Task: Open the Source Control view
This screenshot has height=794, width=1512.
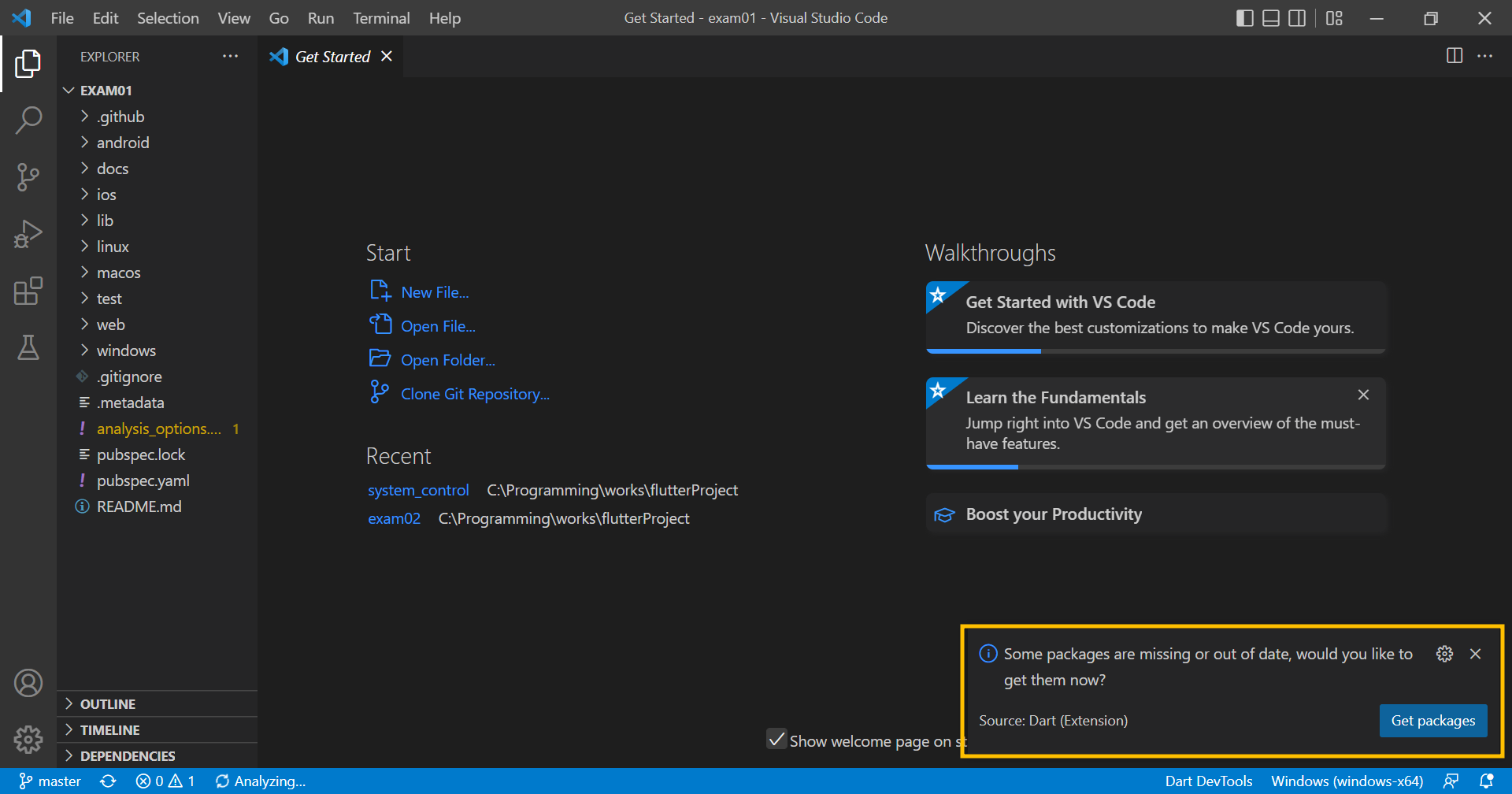Action: tap(28, 177)
